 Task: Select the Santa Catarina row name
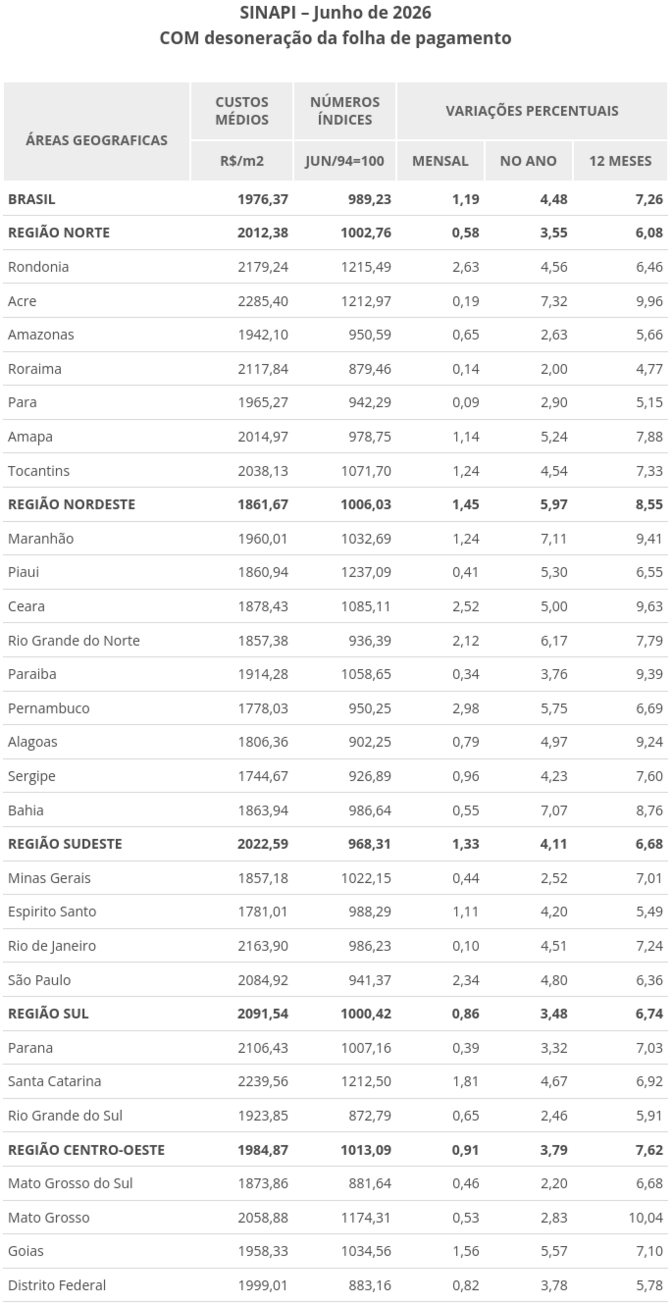click(x=54, y=1081)
